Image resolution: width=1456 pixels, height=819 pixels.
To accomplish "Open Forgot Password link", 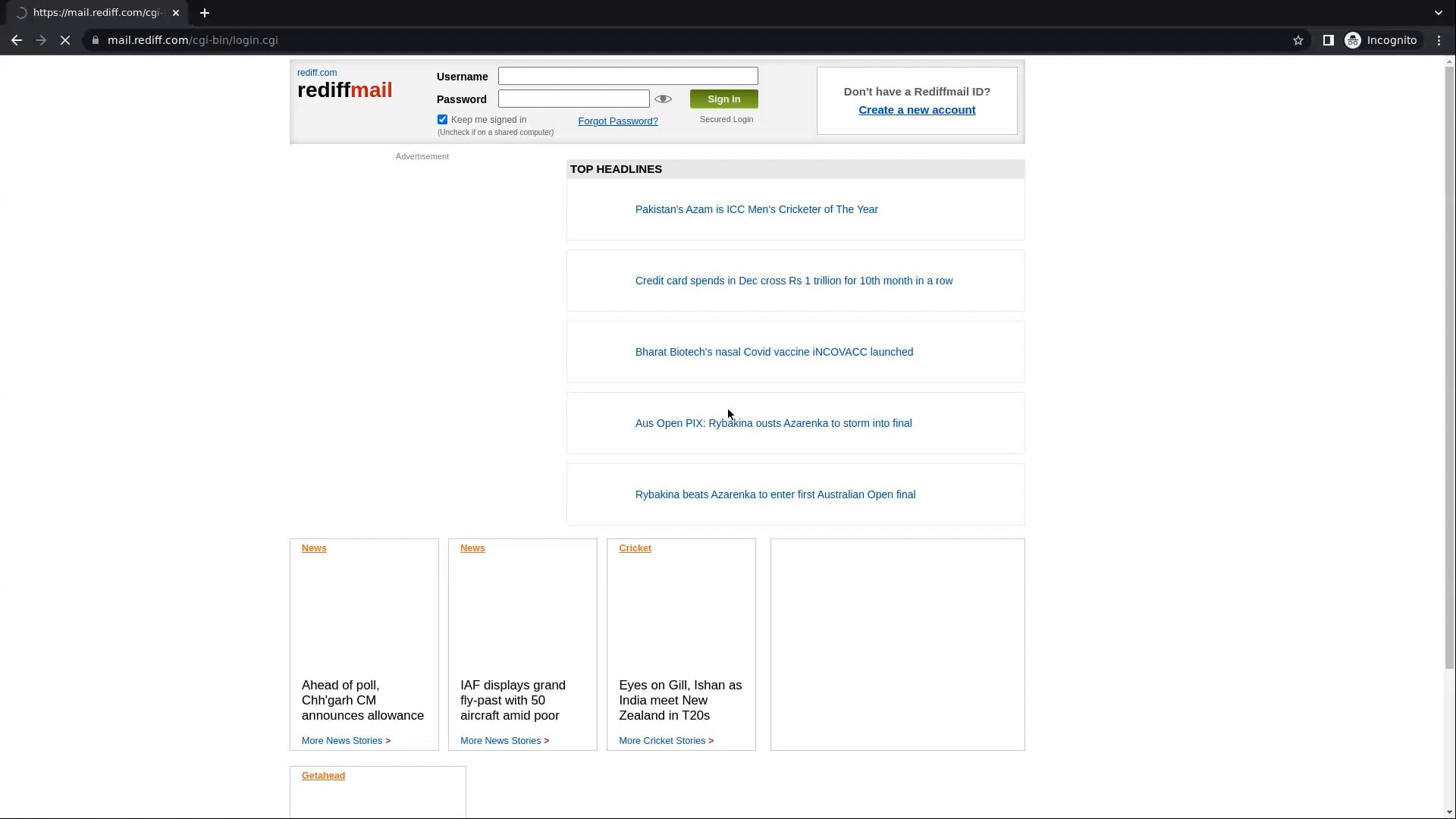I will [618, 121].
